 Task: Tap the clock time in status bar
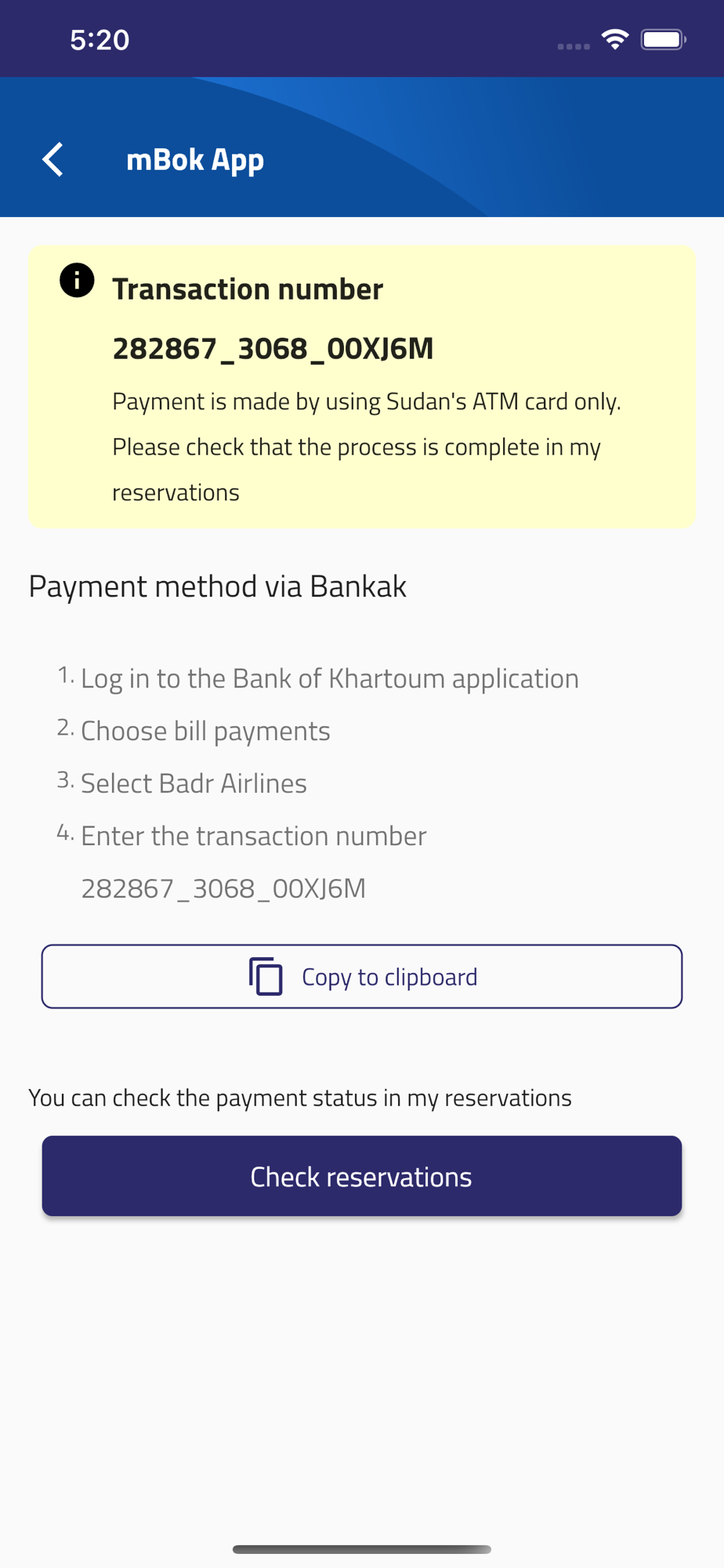point(100,40)
